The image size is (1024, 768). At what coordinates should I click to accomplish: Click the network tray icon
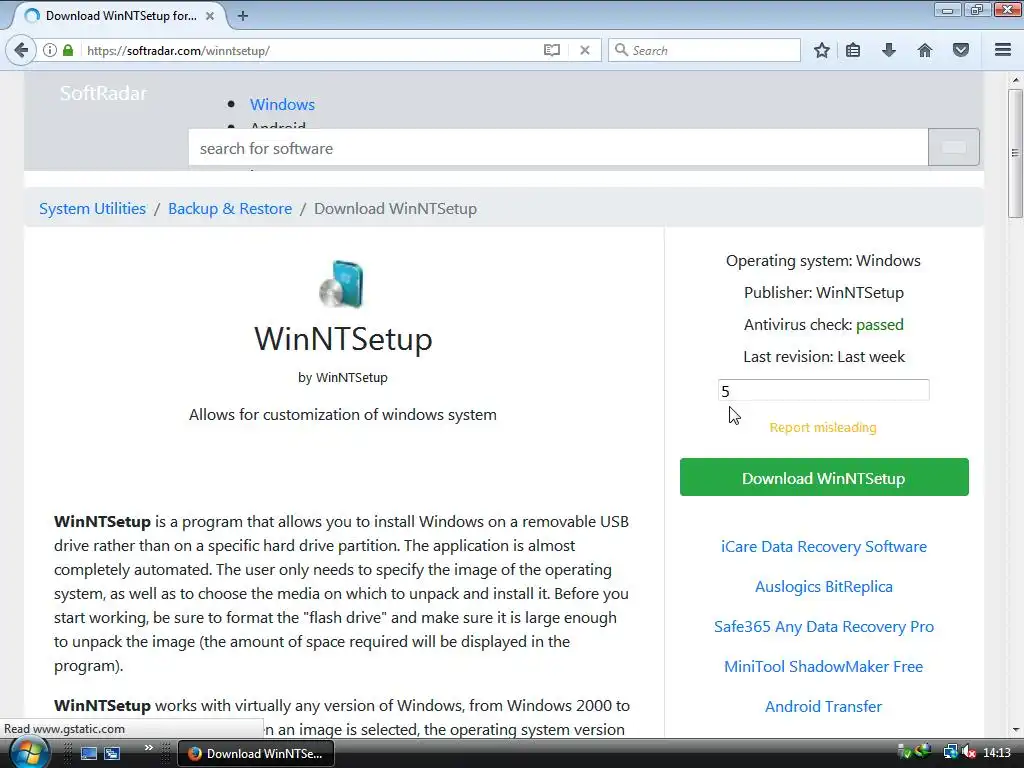(x=950, y=753)
